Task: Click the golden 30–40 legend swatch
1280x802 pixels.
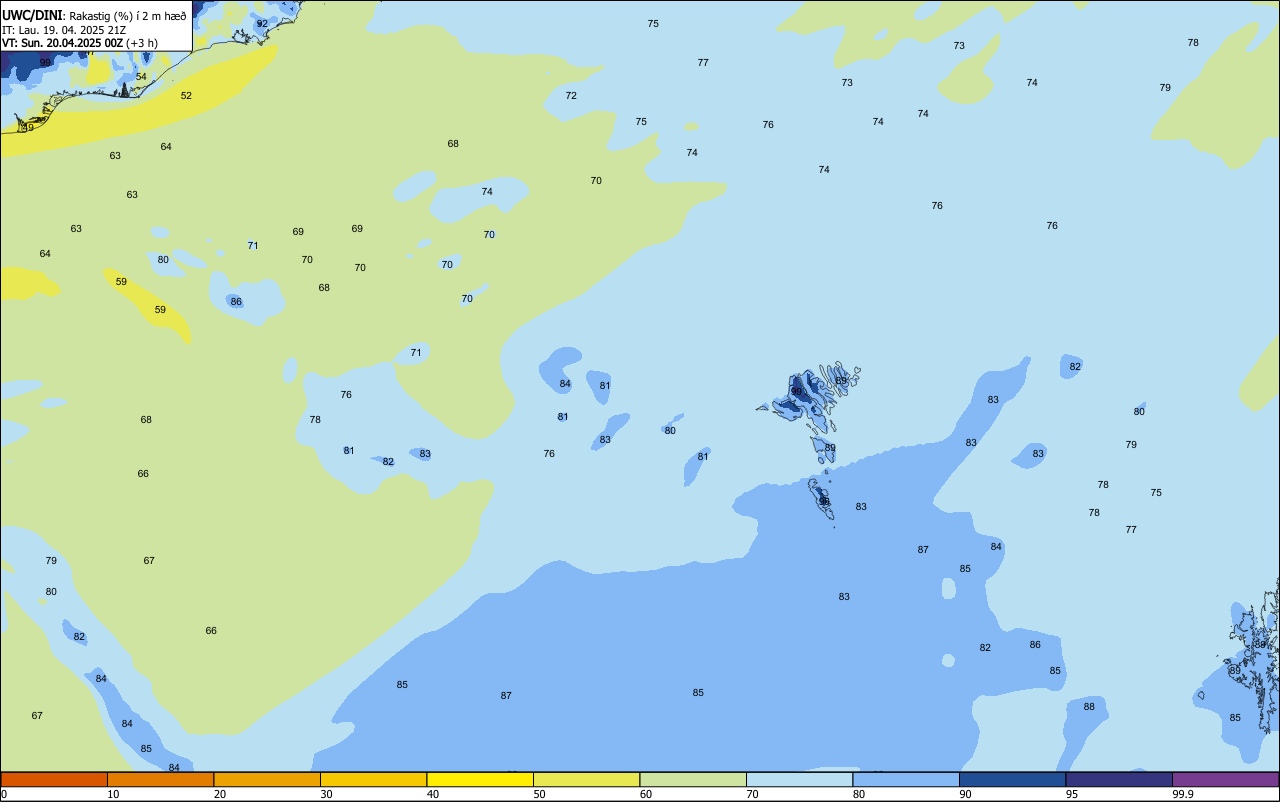Action: pyautogui.click(x=373, y=779)
